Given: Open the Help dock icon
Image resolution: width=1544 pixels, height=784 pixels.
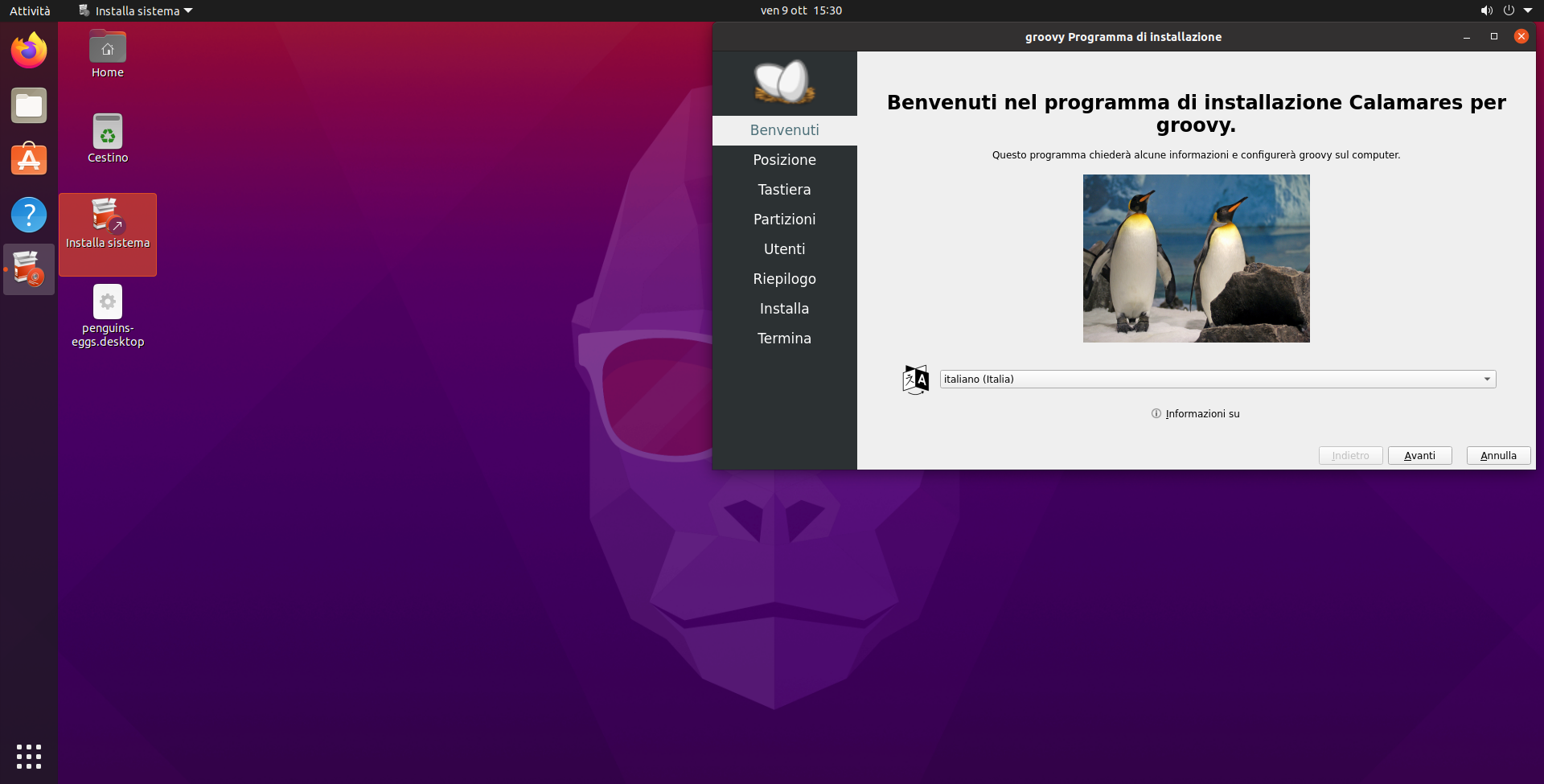Looking at the screenshot, I should pyautogui.click(x=29, y=215).
